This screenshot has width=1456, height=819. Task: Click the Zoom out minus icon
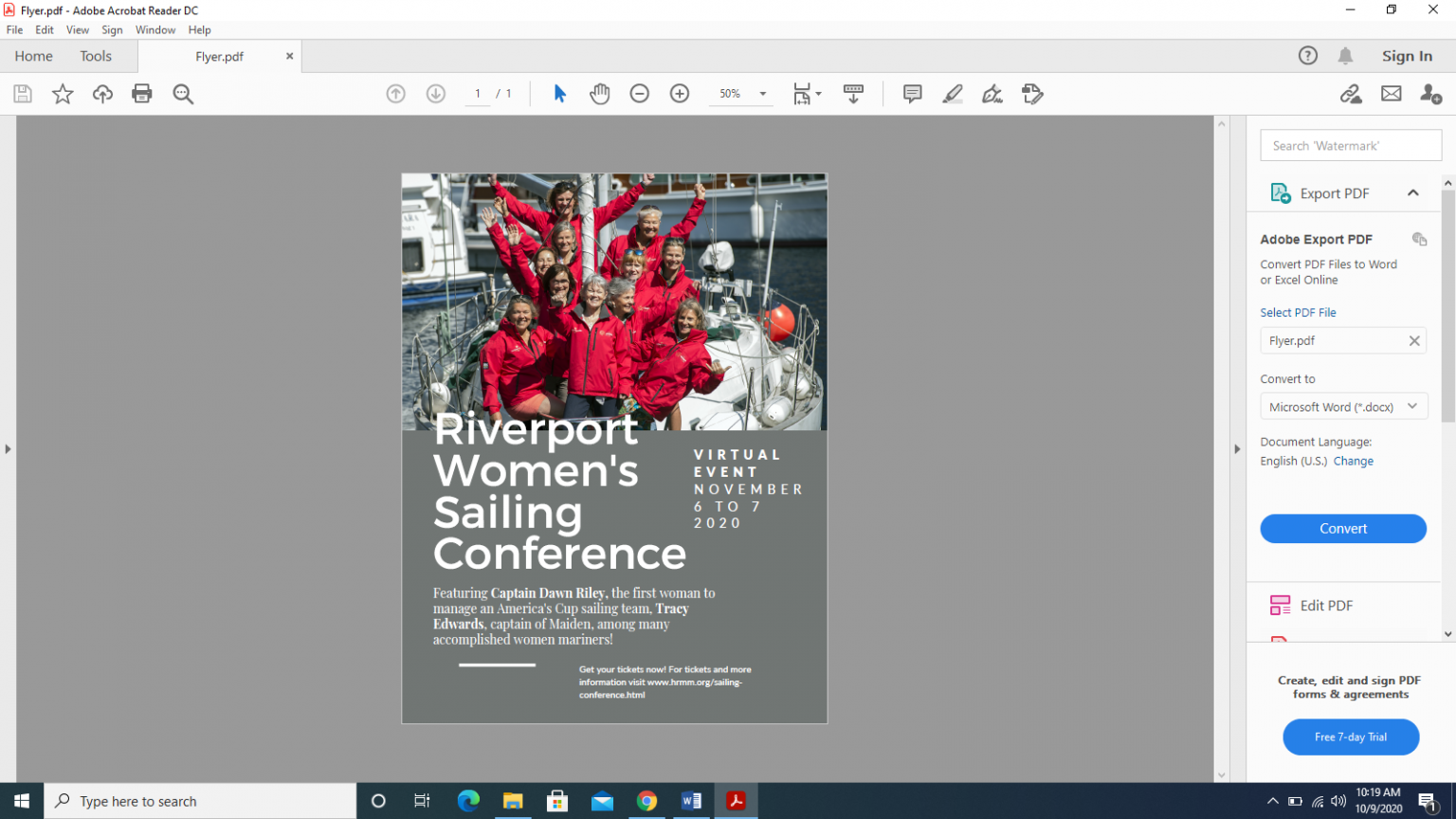click(x=640, y=94)
